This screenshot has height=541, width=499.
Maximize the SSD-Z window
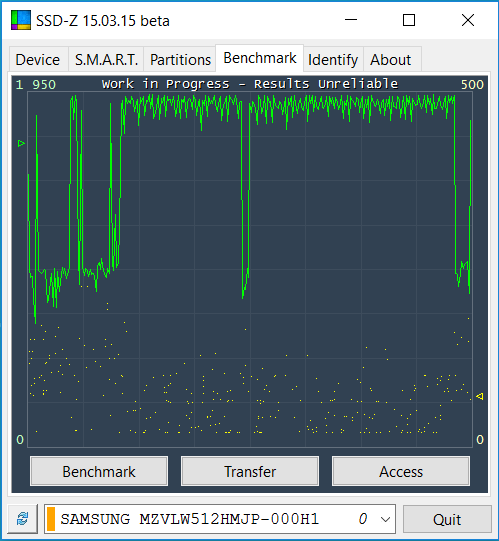click(x=409, y=20)
